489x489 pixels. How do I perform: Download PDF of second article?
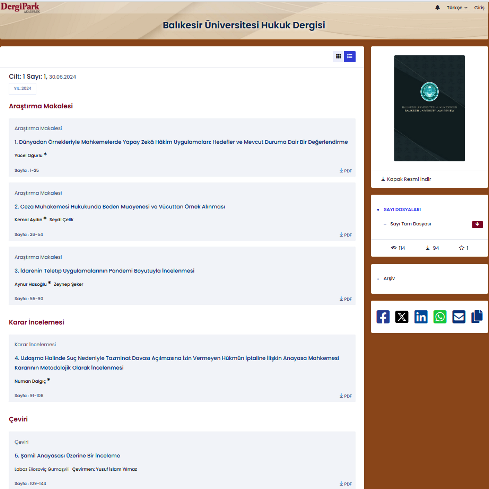pos(346,235)
